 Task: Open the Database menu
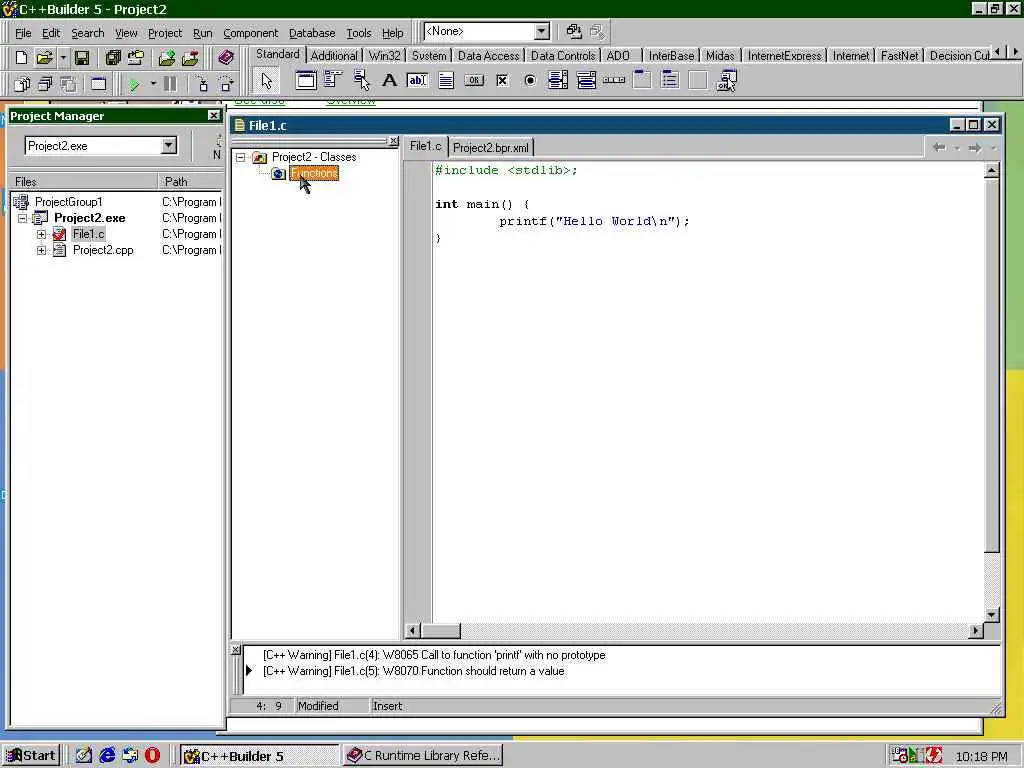pyautogui.click(x=312, y=33)
